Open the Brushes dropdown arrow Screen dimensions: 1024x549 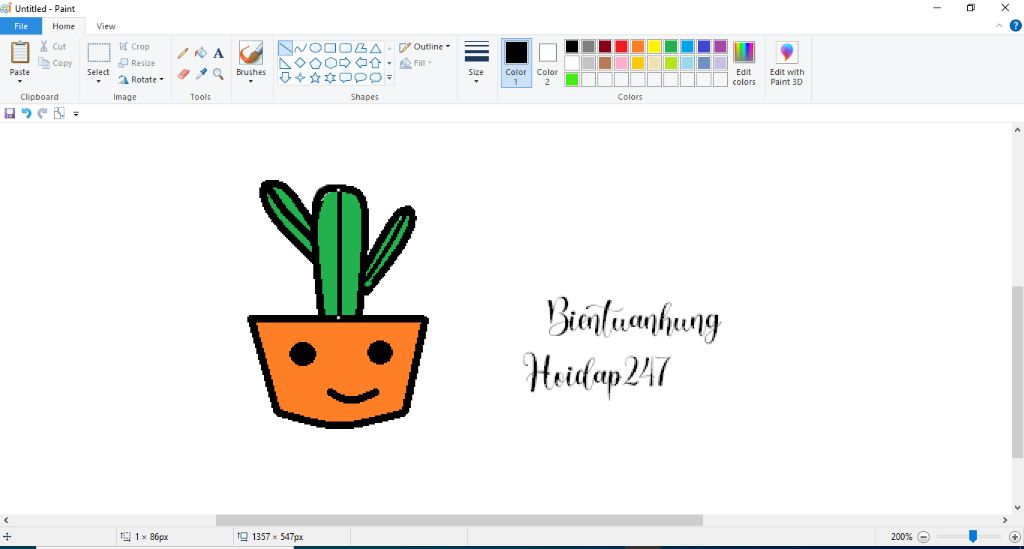coord(251,82)
